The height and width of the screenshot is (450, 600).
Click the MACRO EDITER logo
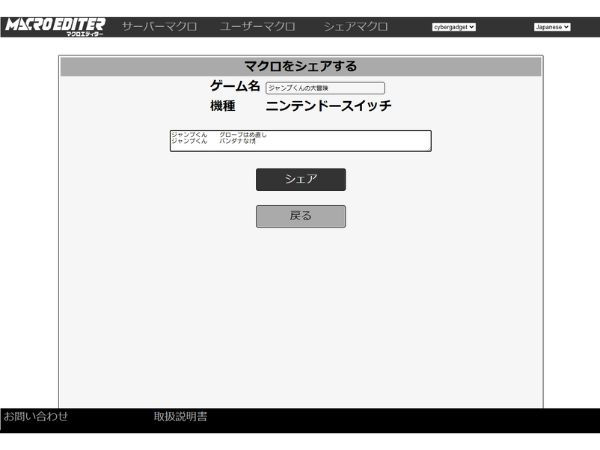[53, 23]
